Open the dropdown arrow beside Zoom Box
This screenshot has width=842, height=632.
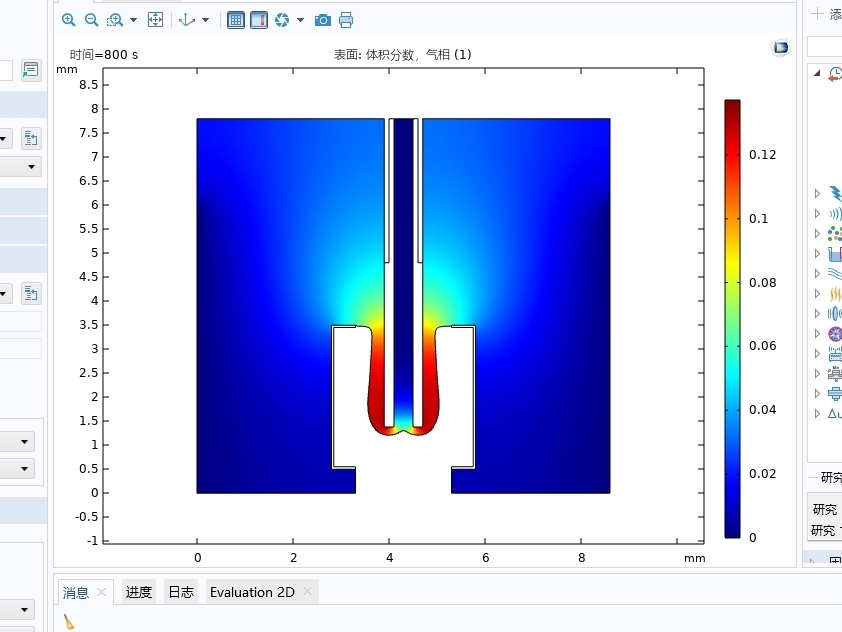134,20
